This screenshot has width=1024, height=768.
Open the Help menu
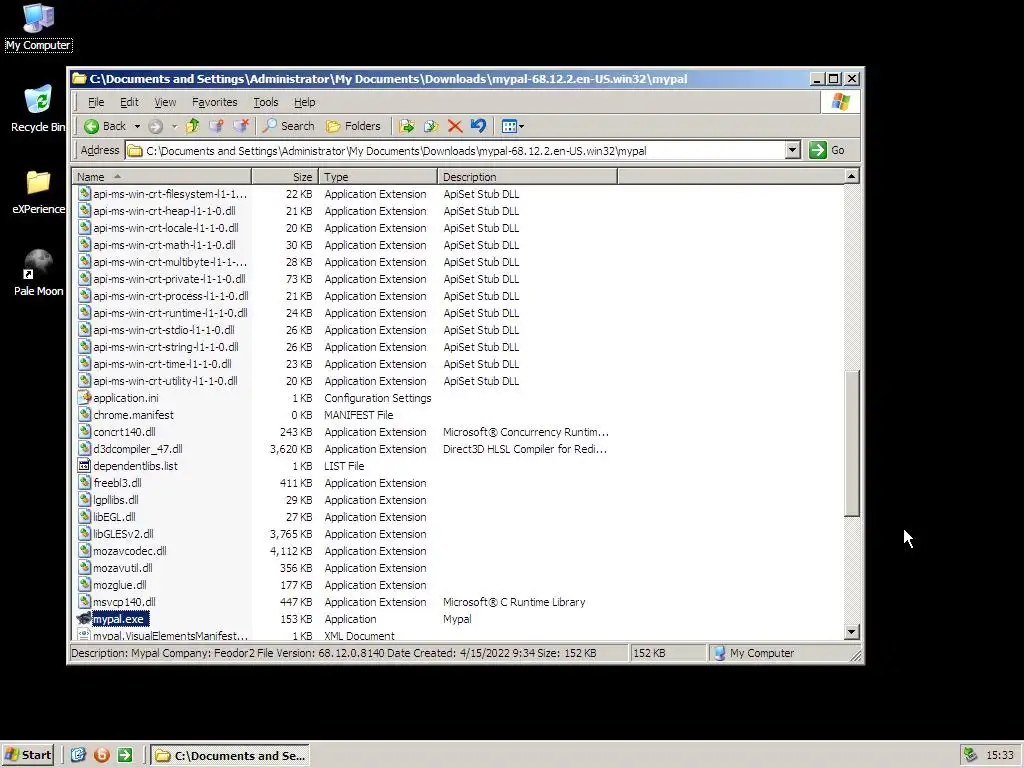click(x=304, y=102)
